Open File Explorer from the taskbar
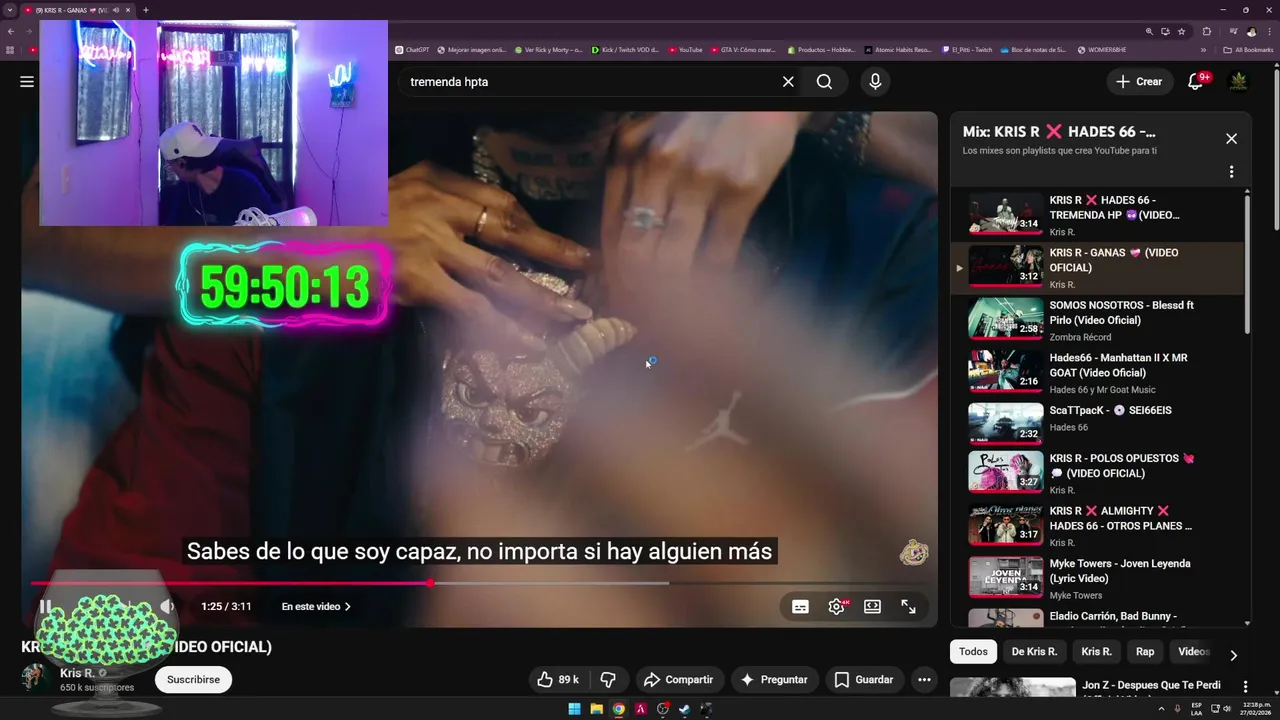The width and height of the screenshot is (1280, 720). [596, 709]
